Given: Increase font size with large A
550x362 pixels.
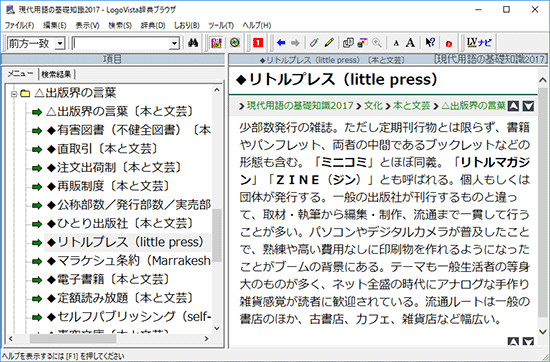Looking at the screenshot, I should click(x=410, y=43).
